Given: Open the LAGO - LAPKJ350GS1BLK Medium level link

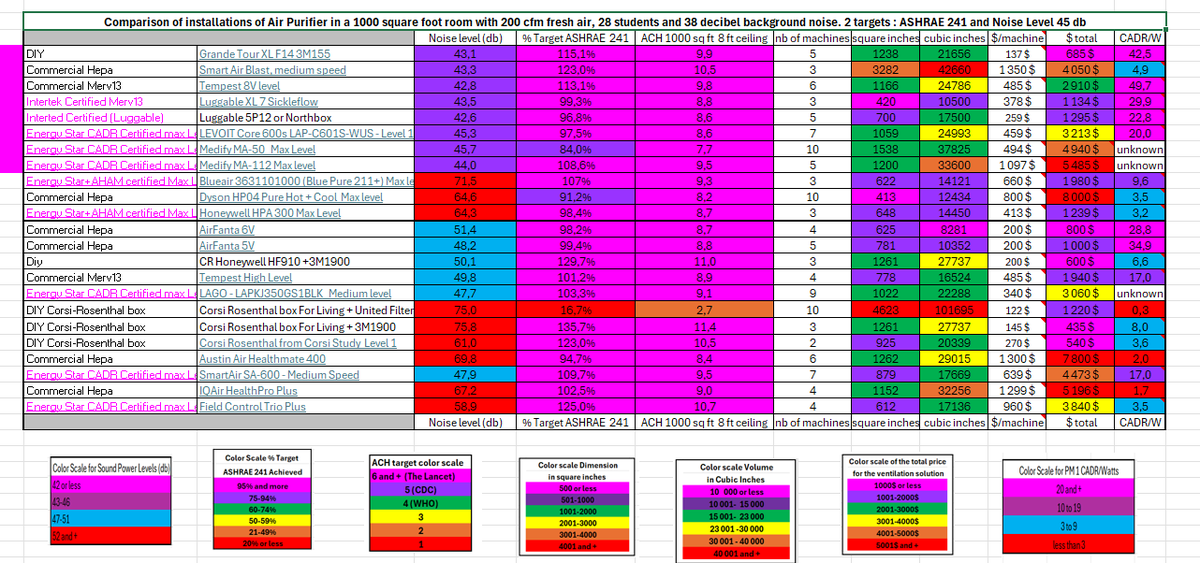Looking at the screenshot, I should 295,293.
